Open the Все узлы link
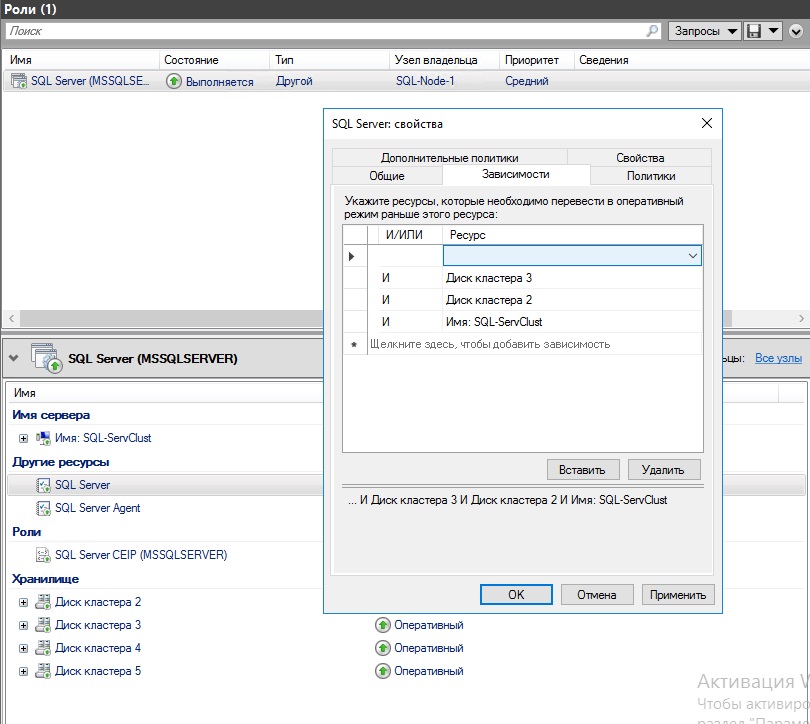This screenshot has height=724, width=810. [x=778, y=358]
